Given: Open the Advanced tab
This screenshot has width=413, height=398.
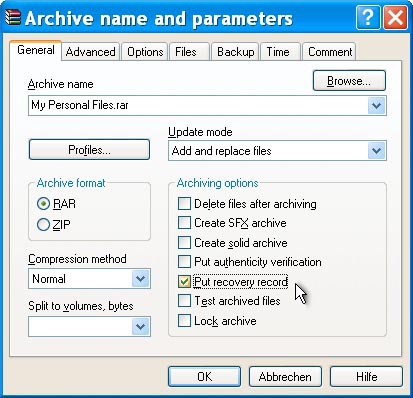Looking at the screenshot, I should coord(90,52).
